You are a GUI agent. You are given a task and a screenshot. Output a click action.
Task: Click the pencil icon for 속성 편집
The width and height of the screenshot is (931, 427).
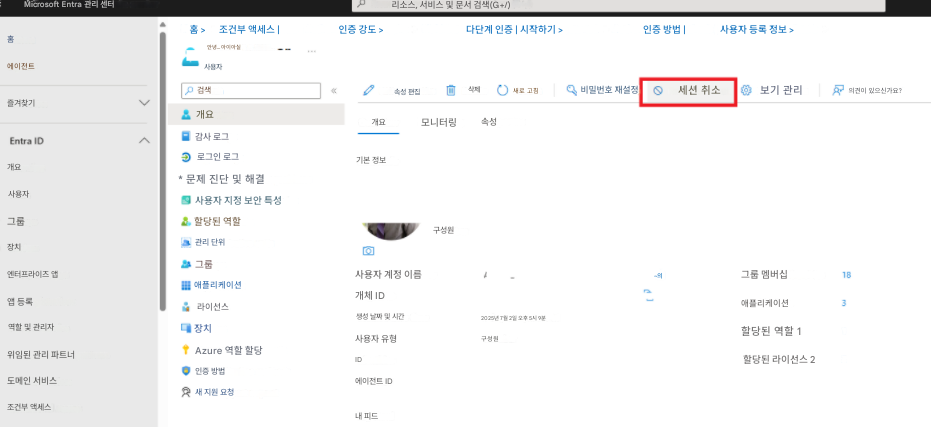(369, 90)
